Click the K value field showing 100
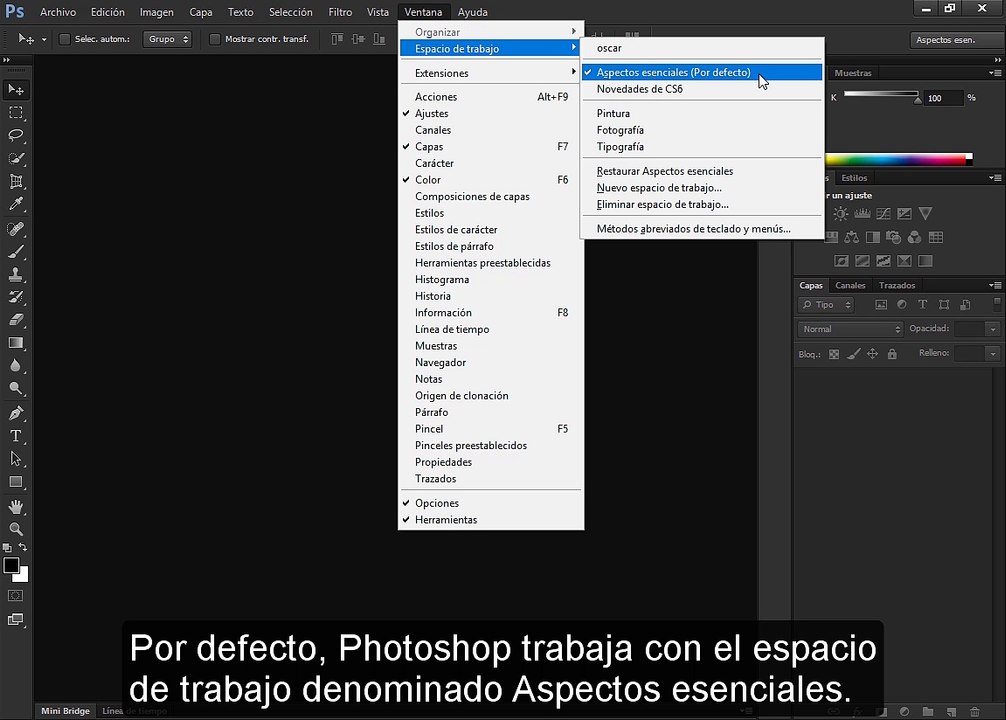 pyautogui.click(x=944, y=98)
